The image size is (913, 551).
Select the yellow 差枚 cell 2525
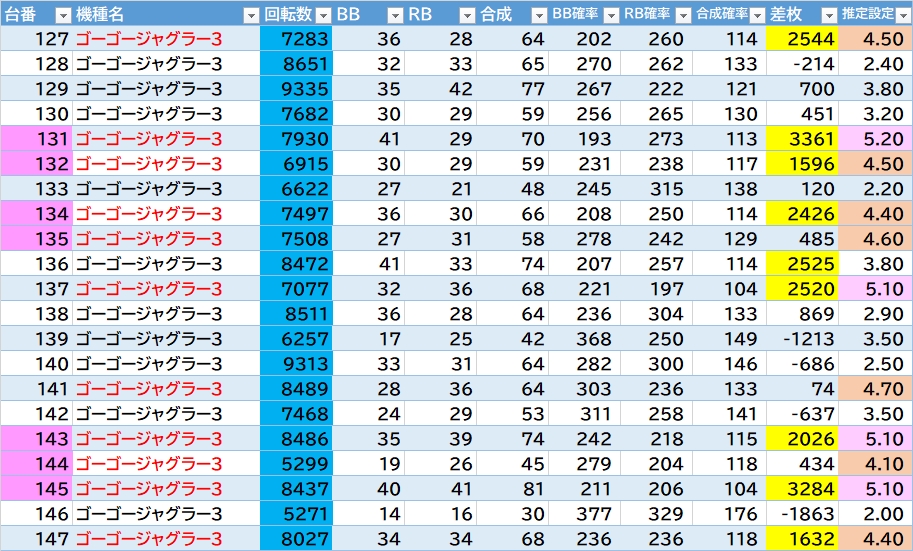tap(802, 264)
